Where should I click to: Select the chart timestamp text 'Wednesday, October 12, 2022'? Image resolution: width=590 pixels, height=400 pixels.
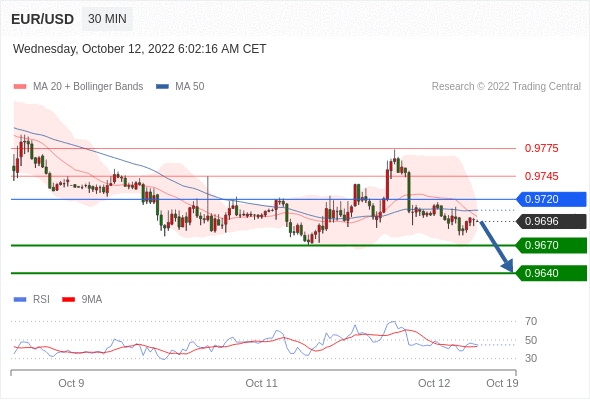tap(94, 49)
